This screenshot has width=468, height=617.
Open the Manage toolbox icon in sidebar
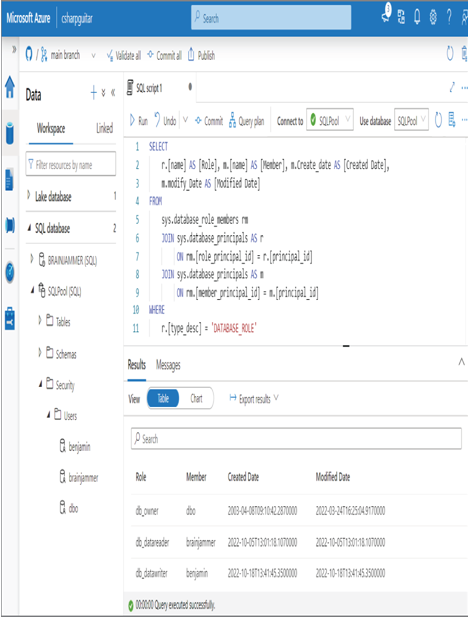[x=10, y=318]
